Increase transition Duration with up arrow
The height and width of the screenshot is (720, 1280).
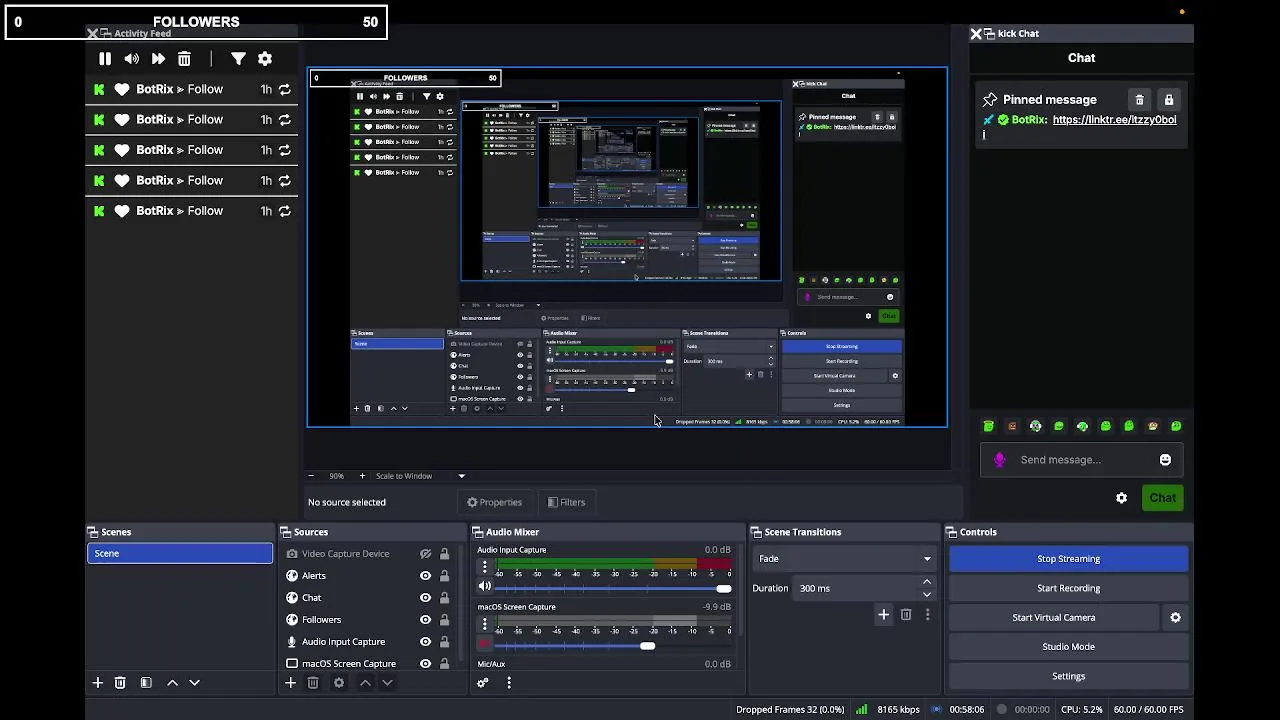tap(926, 582)
